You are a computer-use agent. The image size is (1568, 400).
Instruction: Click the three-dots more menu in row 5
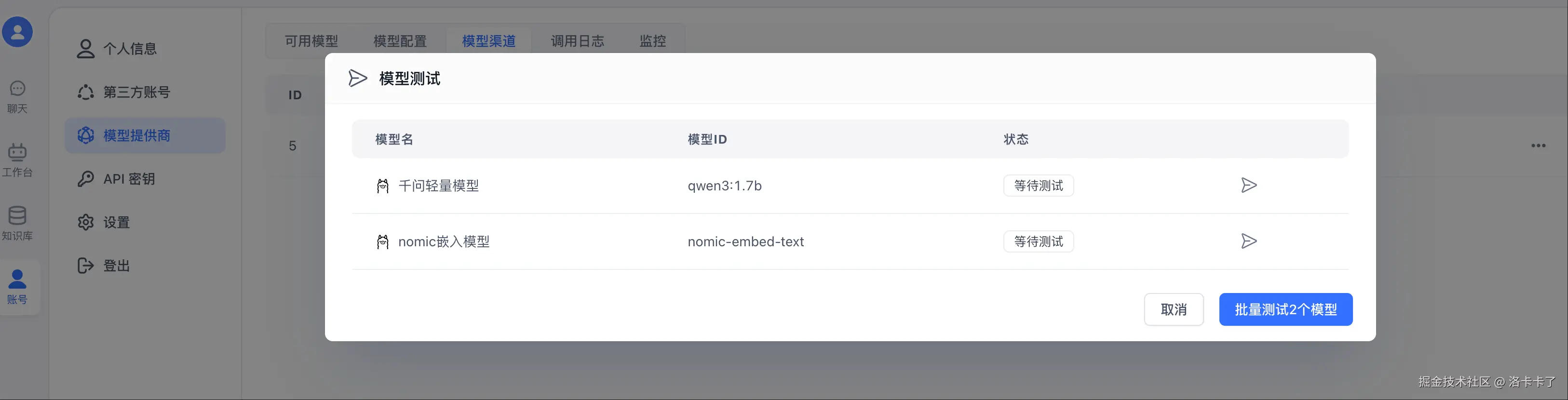tap(1538, 146)
